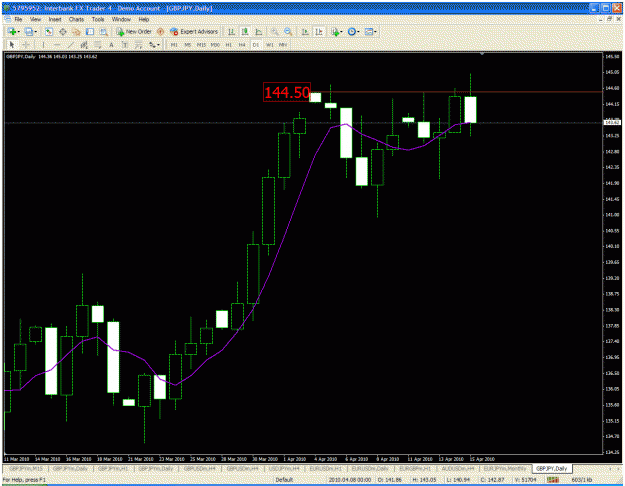
Task: Click the Templates icon
Action: tap(368, 32)
